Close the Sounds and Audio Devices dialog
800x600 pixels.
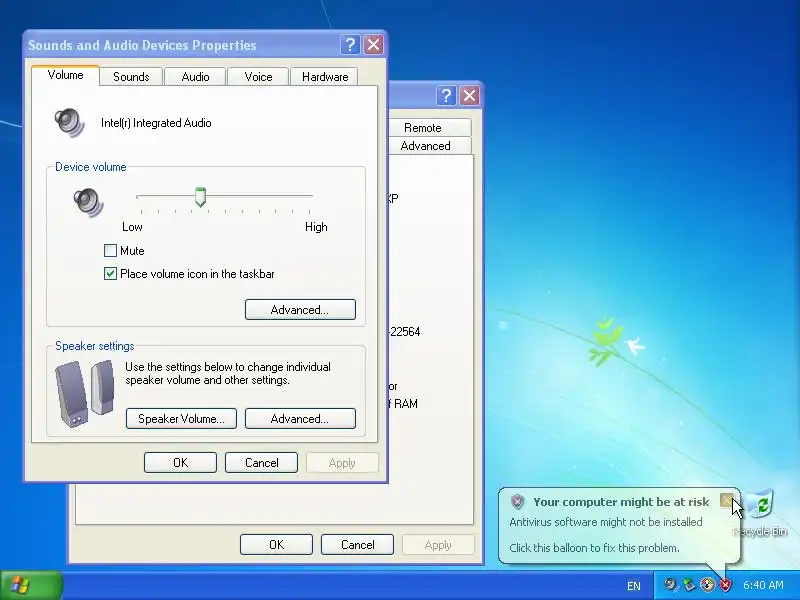(x=373, y=45)
